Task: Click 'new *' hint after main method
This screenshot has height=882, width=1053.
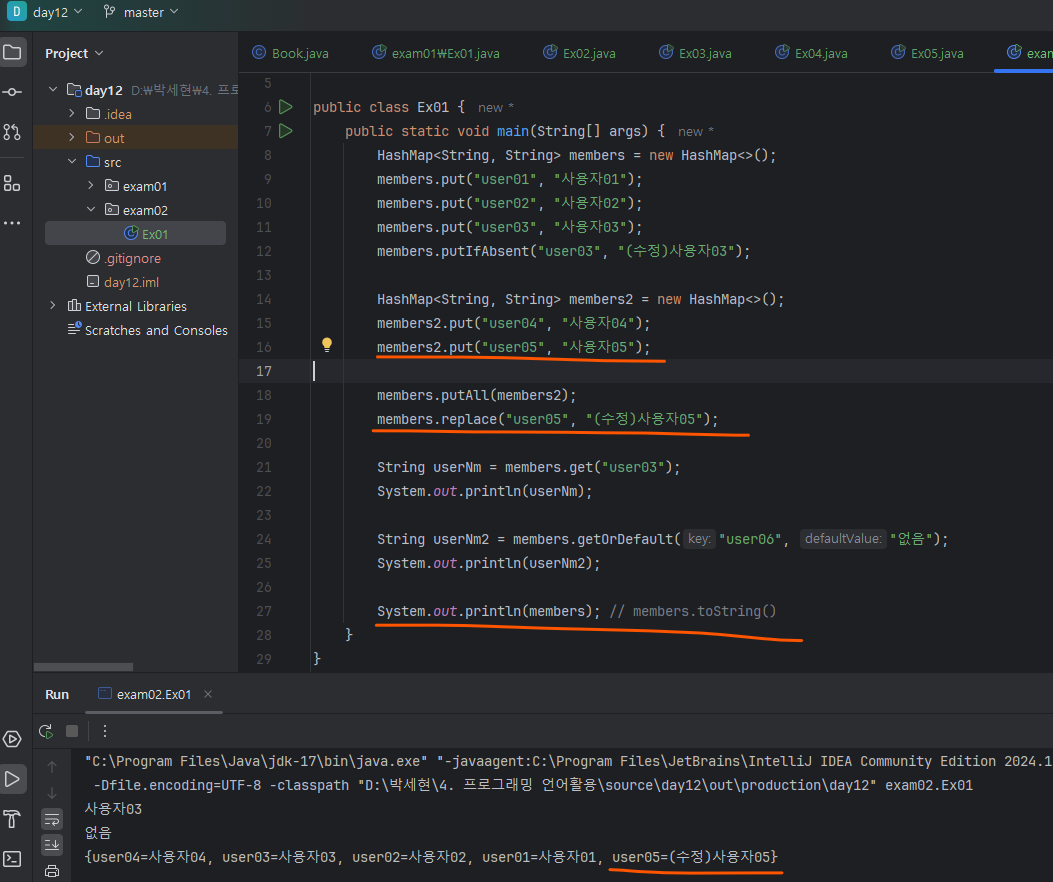Action: [696, 132]
